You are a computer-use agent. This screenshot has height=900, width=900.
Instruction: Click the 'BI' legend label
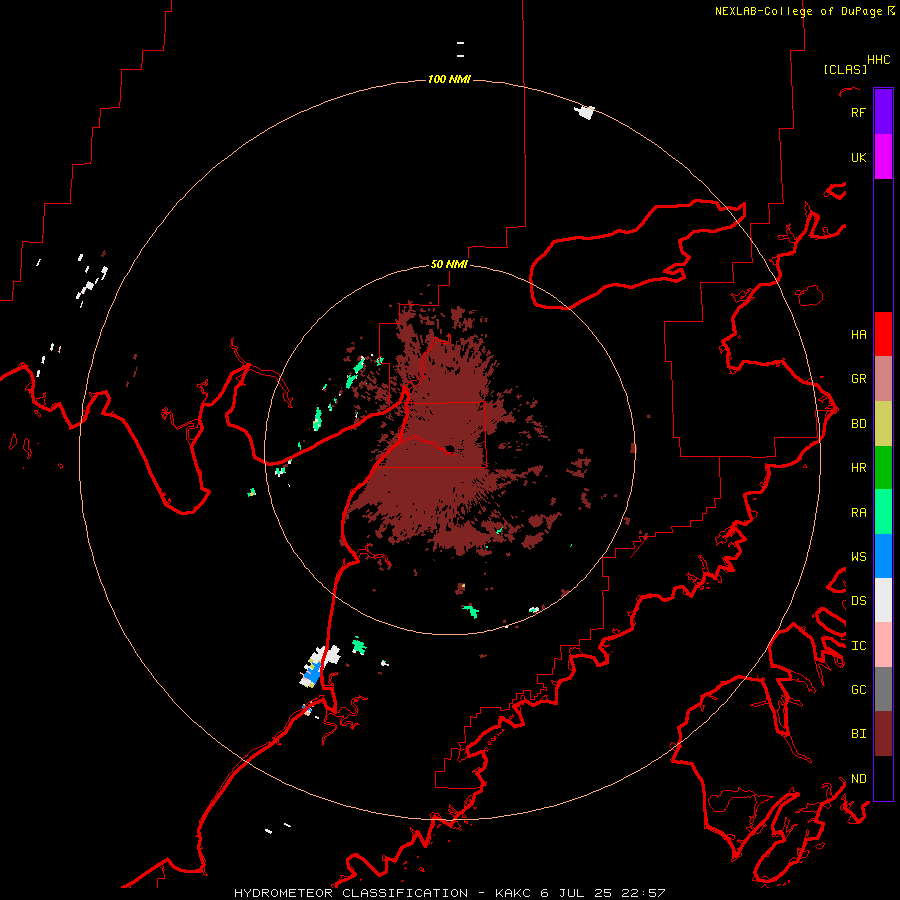click(x=858, y=734)
